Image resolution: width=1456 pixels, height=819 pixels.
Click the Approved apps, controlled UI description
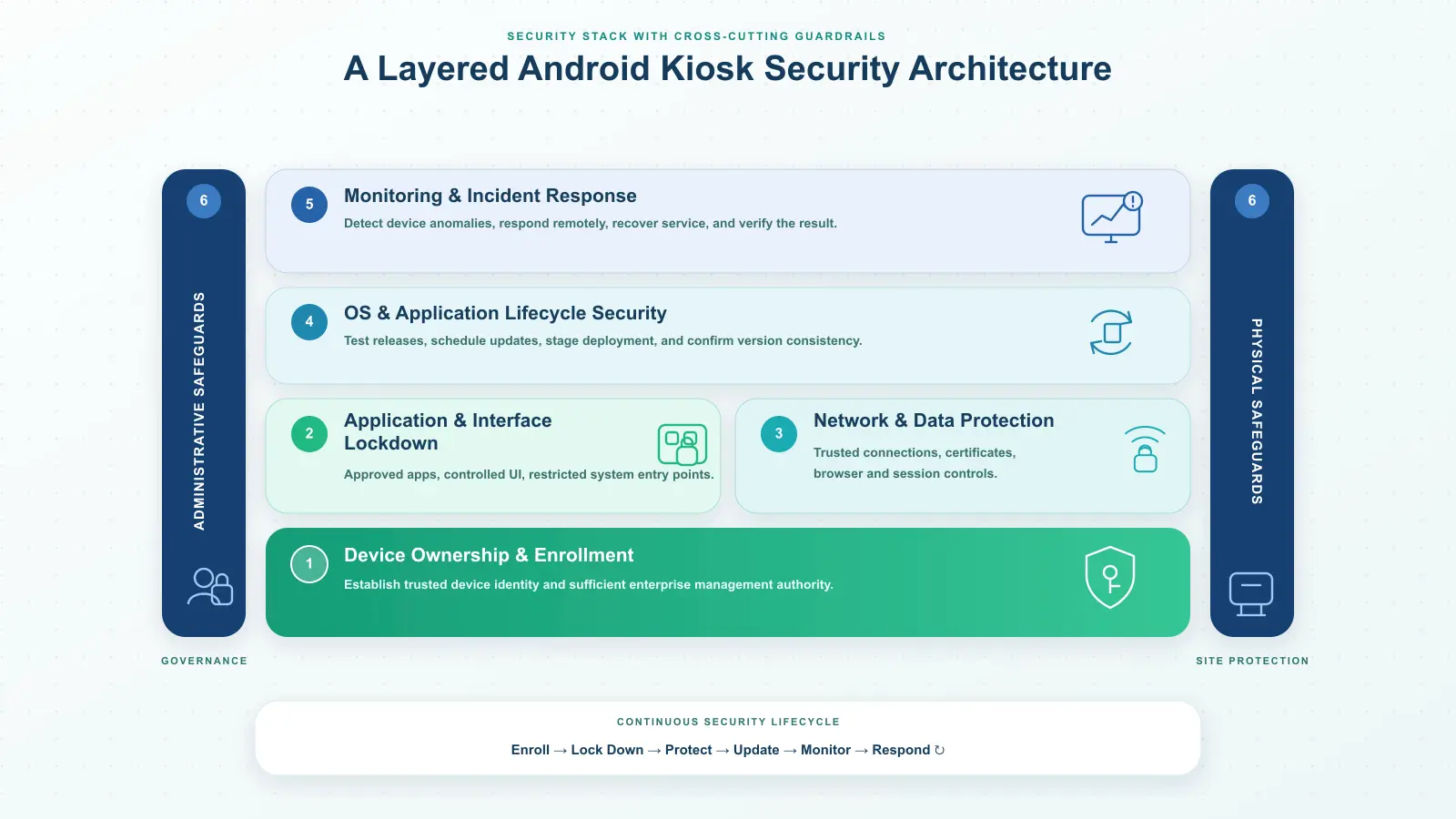click(529, 474)
